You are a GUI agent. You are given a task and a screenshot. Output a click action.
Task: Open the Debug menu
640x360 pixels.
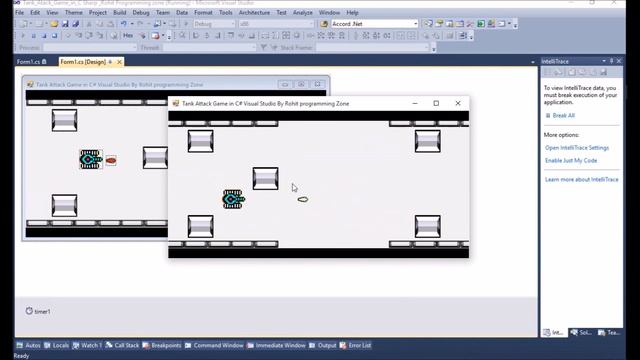(141, 13)
